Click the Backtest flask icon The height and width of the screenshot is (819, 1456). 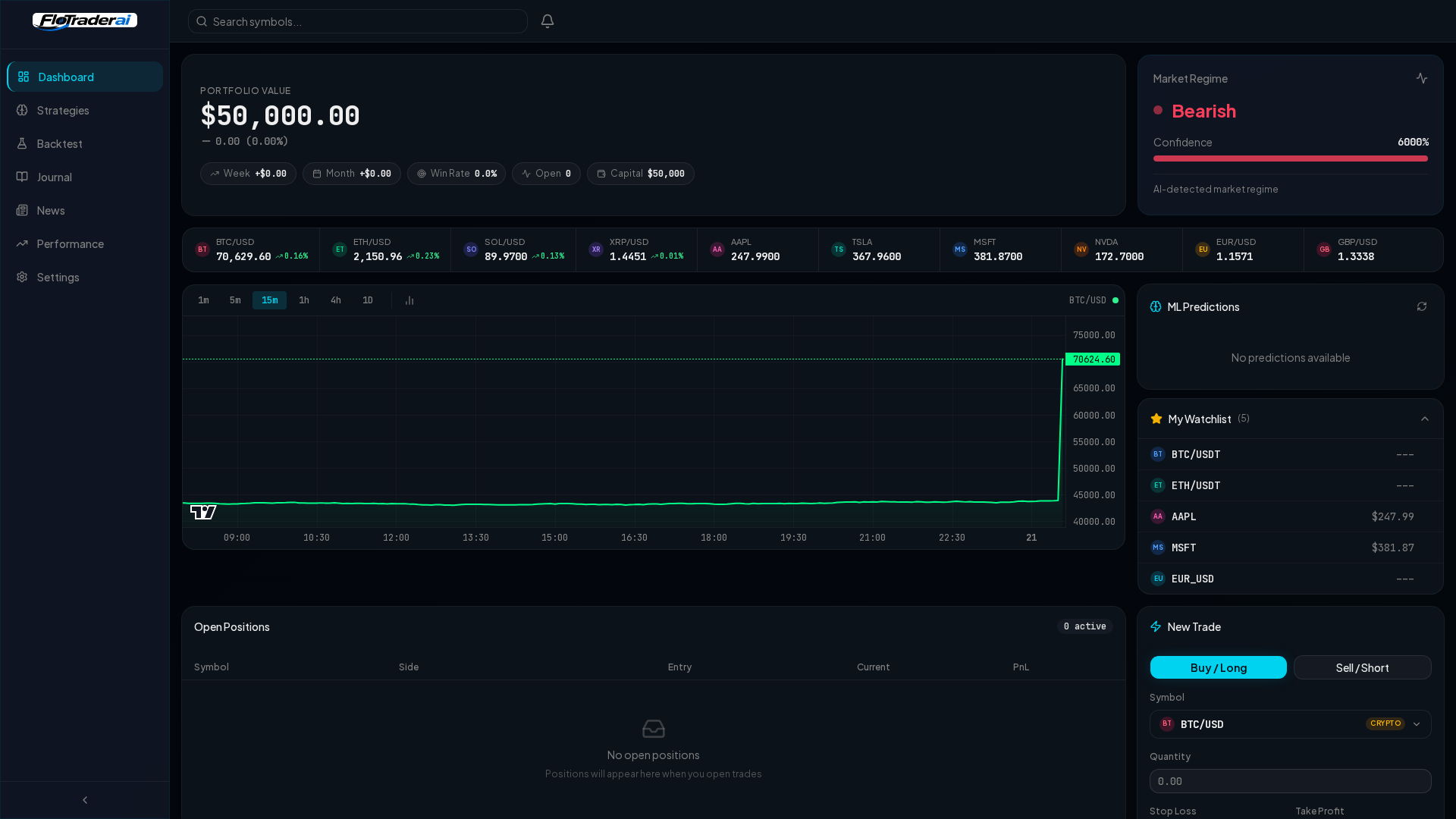[x=22, y=143]
